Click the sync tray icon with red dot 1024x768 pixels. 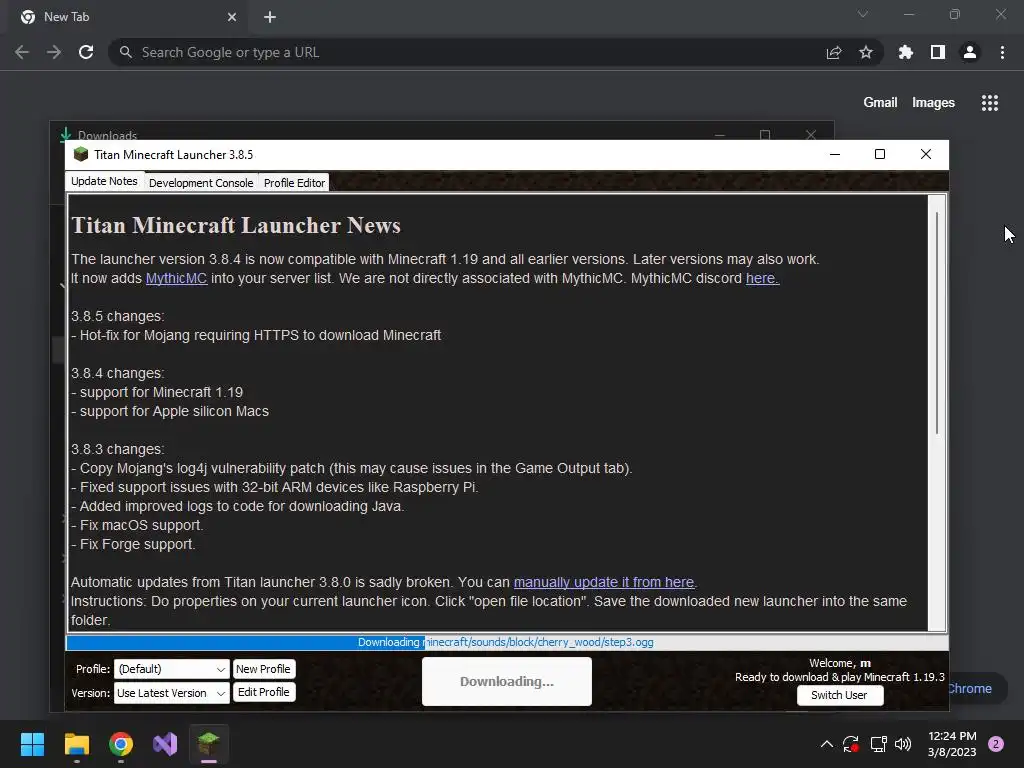pos(851,744)
